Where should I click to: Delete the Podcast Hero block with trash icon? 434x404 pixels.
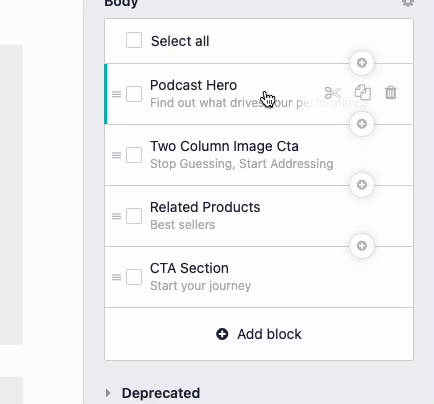(391, 92)
